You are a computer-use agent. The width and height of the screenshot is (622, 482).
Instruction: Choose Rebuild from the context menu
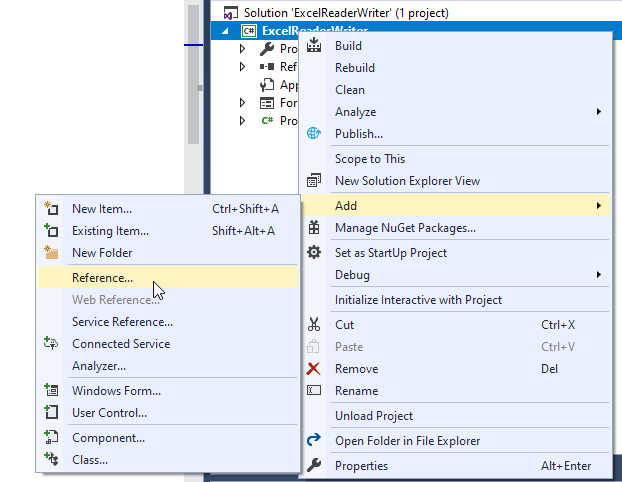[x=355, y=68]
